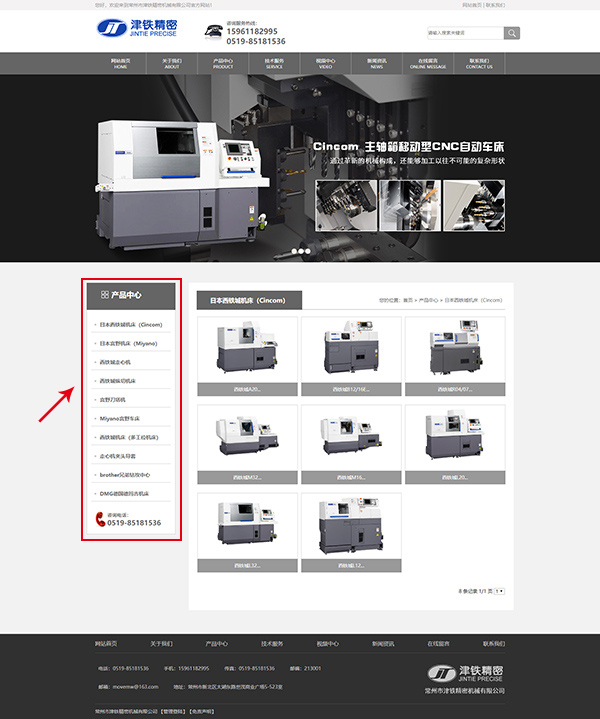The height and width of the screenshot is (719, 600).
Task: Click the red phone icon in the sidebar
Action: pos(100,519)
